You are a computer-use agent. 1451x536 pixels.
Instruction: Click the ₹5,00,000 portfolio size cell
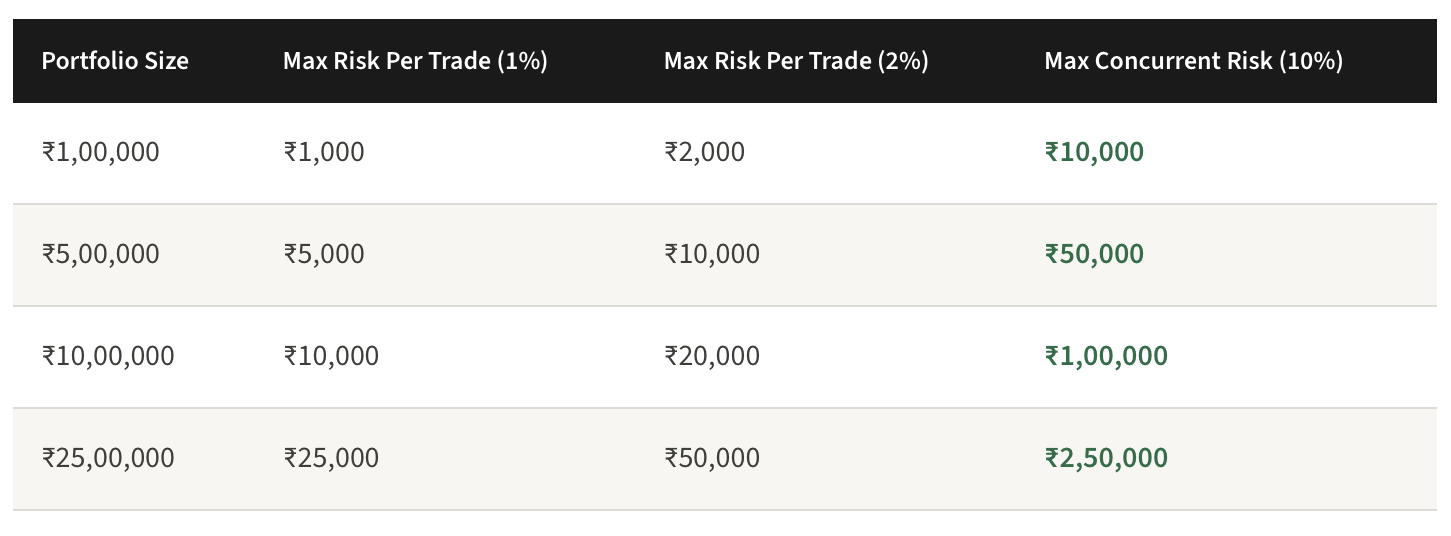pyautogui.click(x=101, y=254)
